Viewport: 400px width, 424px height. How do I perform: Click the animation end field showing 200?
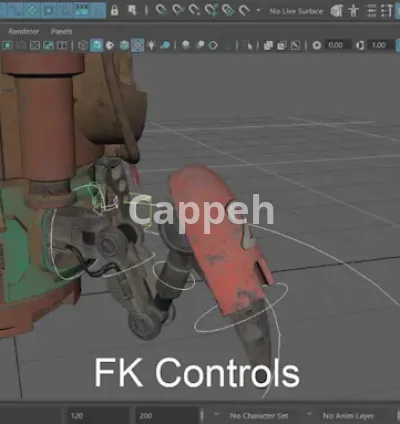point(167,416)
